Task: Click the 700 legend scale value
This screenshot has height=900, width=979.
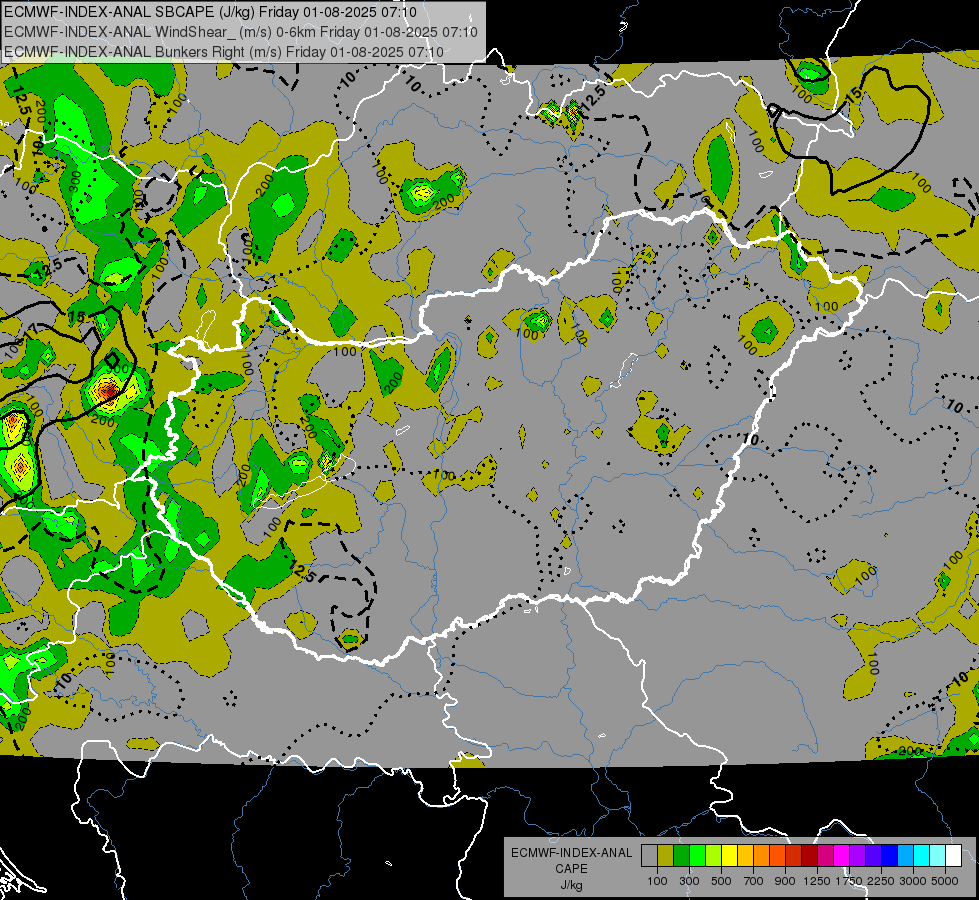Action: point(753,881)
